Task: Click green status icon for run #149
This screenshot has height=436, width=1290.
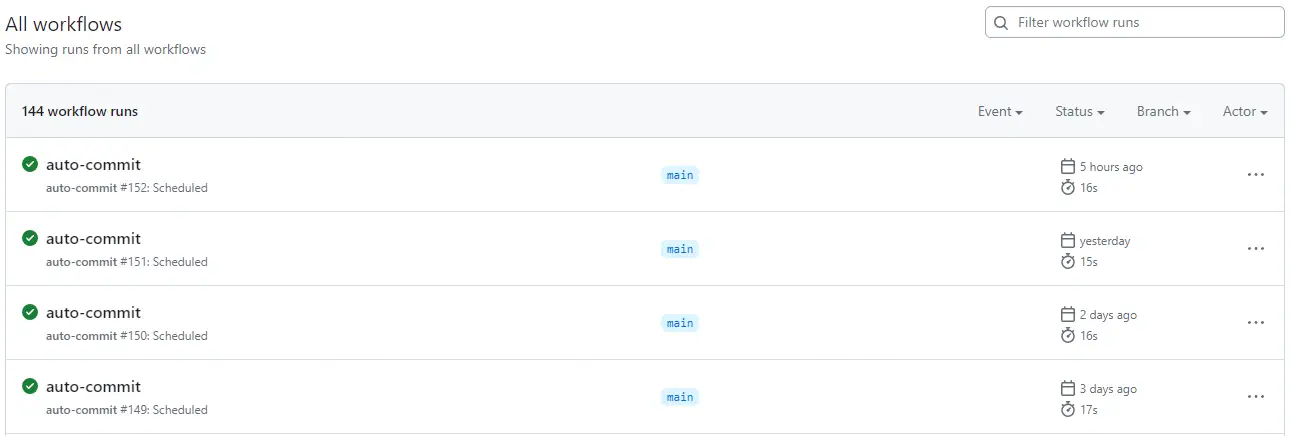Action: [x=30, y=387]
